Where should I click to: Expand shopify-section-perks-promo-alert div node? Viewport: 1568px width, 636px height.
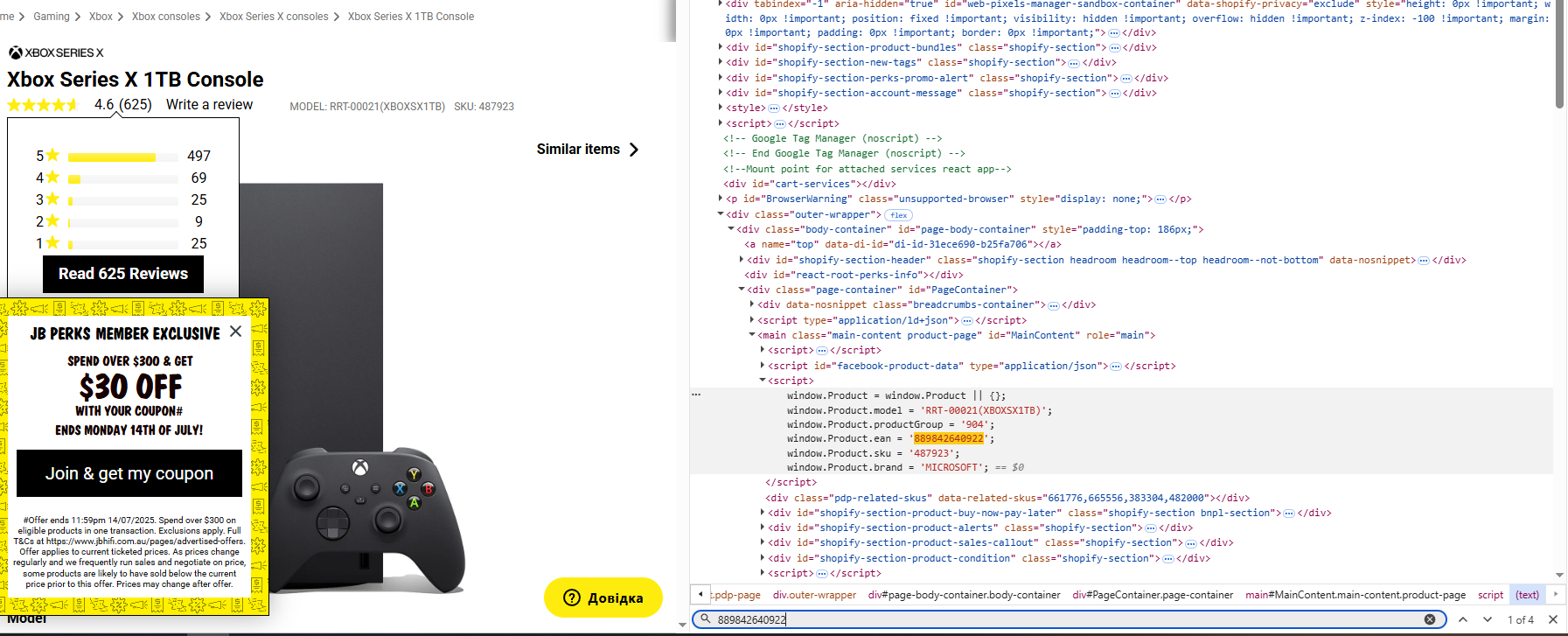coord(721,78)
